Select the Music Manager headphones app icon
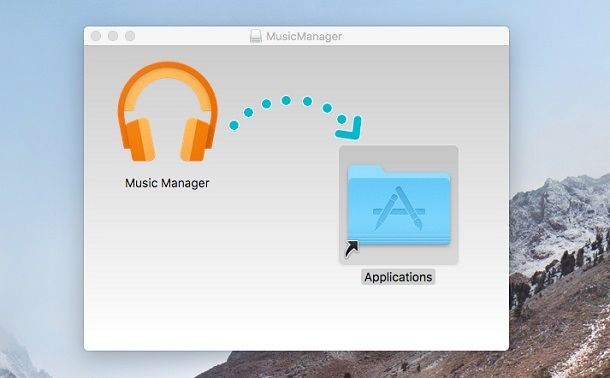 (x=168, y=112)
